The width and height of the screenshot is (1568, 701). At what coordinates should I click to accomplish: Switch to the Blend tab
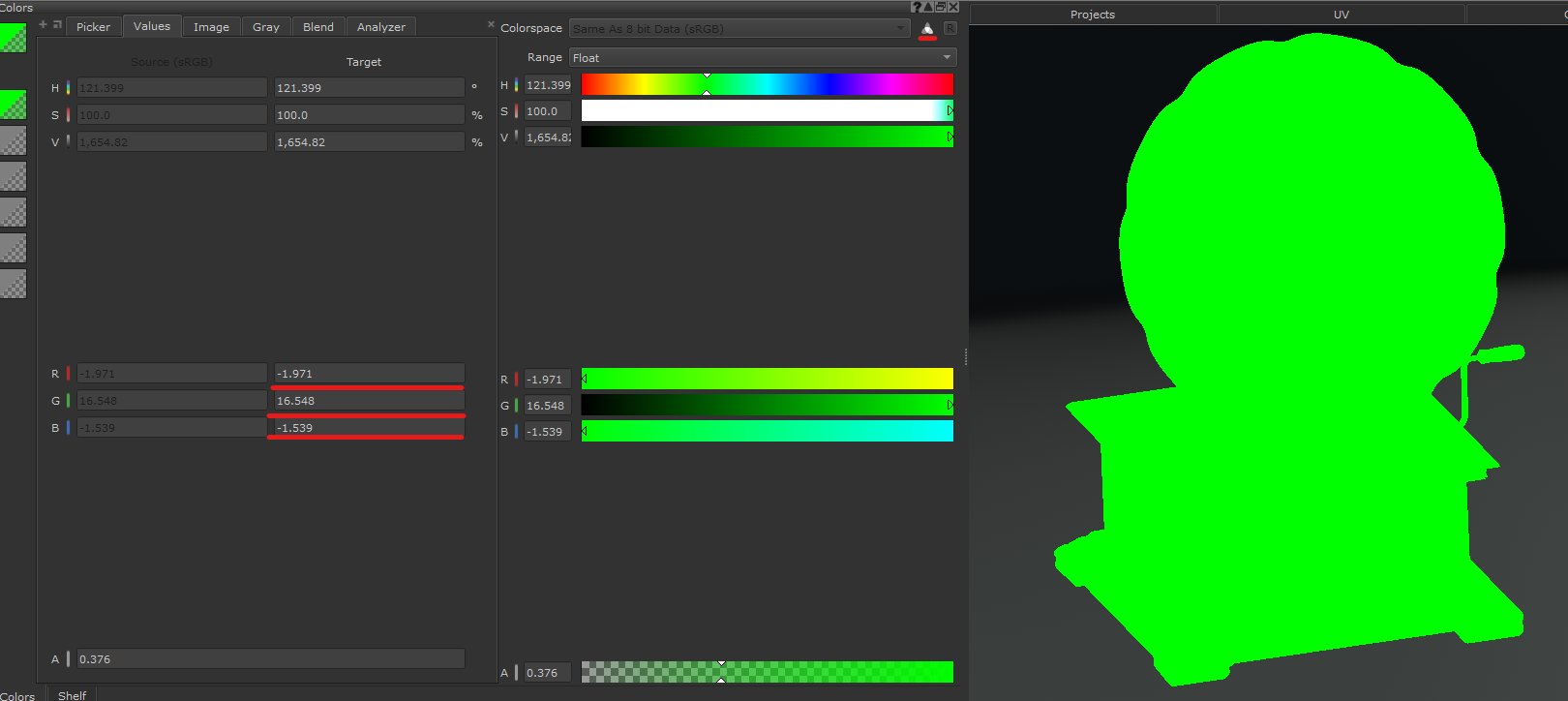click(x=317, y=27)
